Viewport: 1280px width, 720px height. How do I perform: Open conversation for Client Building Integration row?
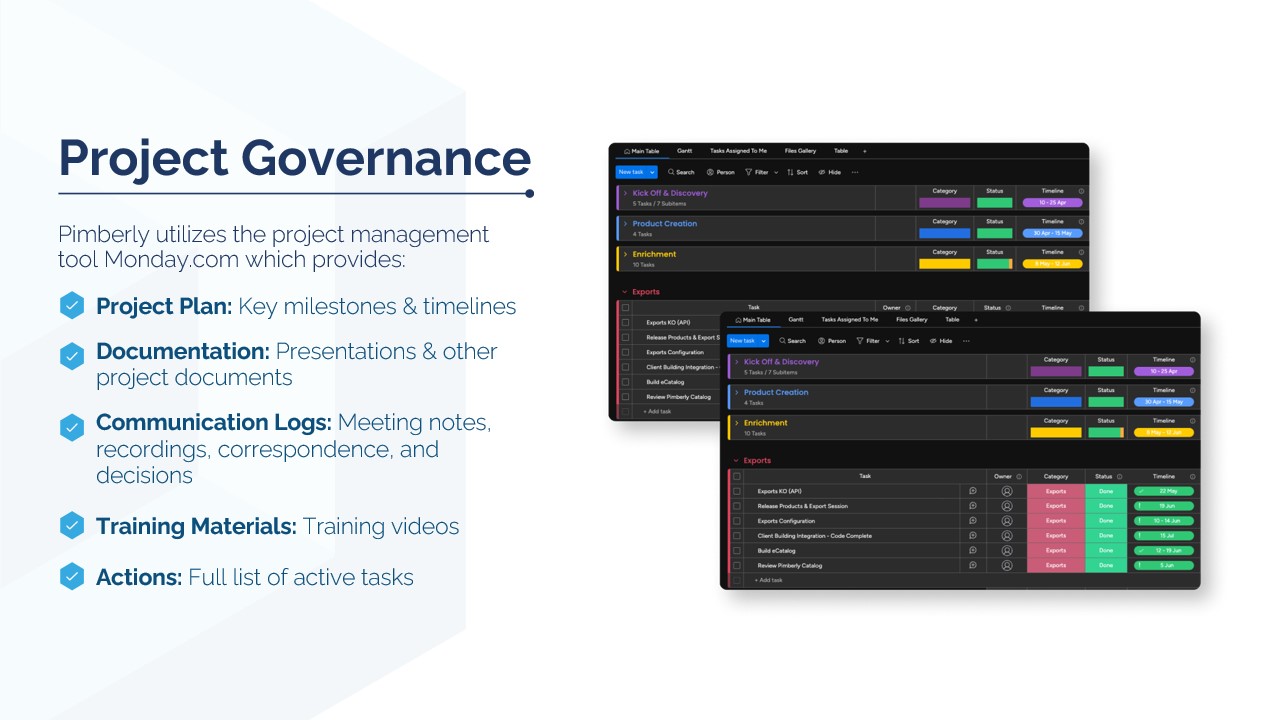click(x=973, y=536)
